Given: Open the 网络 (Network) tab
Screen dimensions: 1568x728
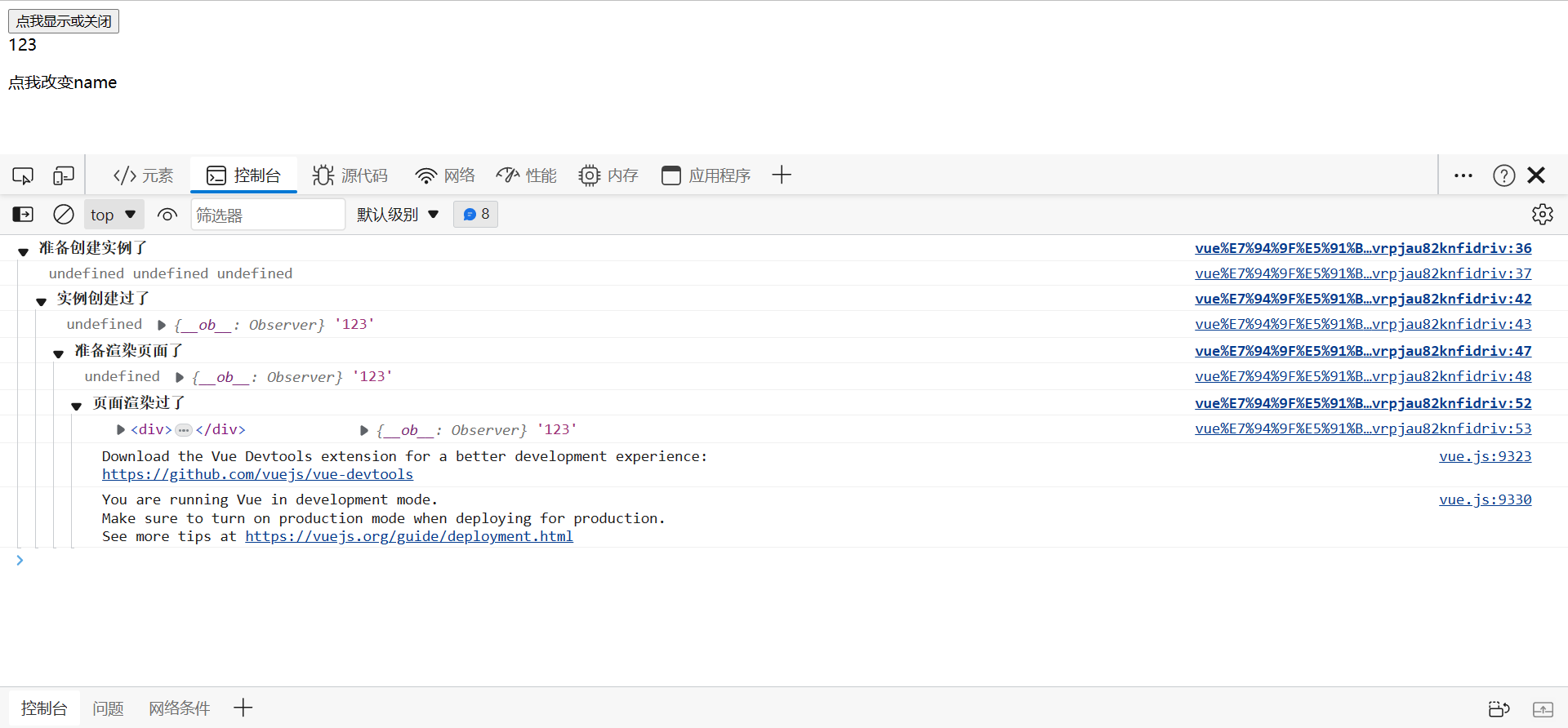Looking at the screenshot, I should click(x=445, y=175).
